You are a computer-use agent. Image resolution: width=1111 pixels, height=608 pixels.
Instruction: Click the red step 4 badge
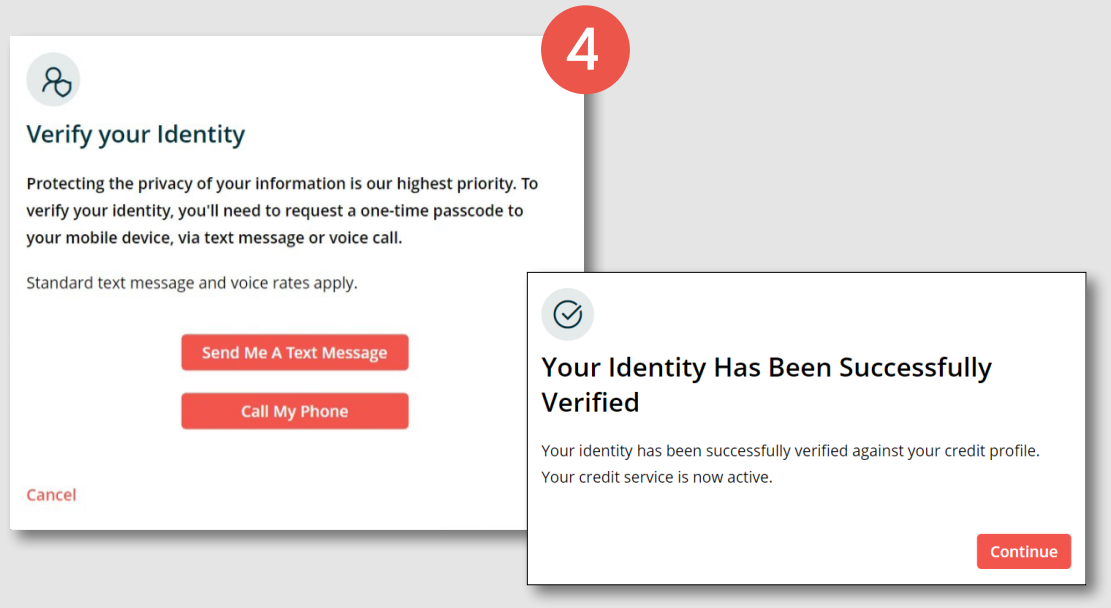[x=584, y=50]
